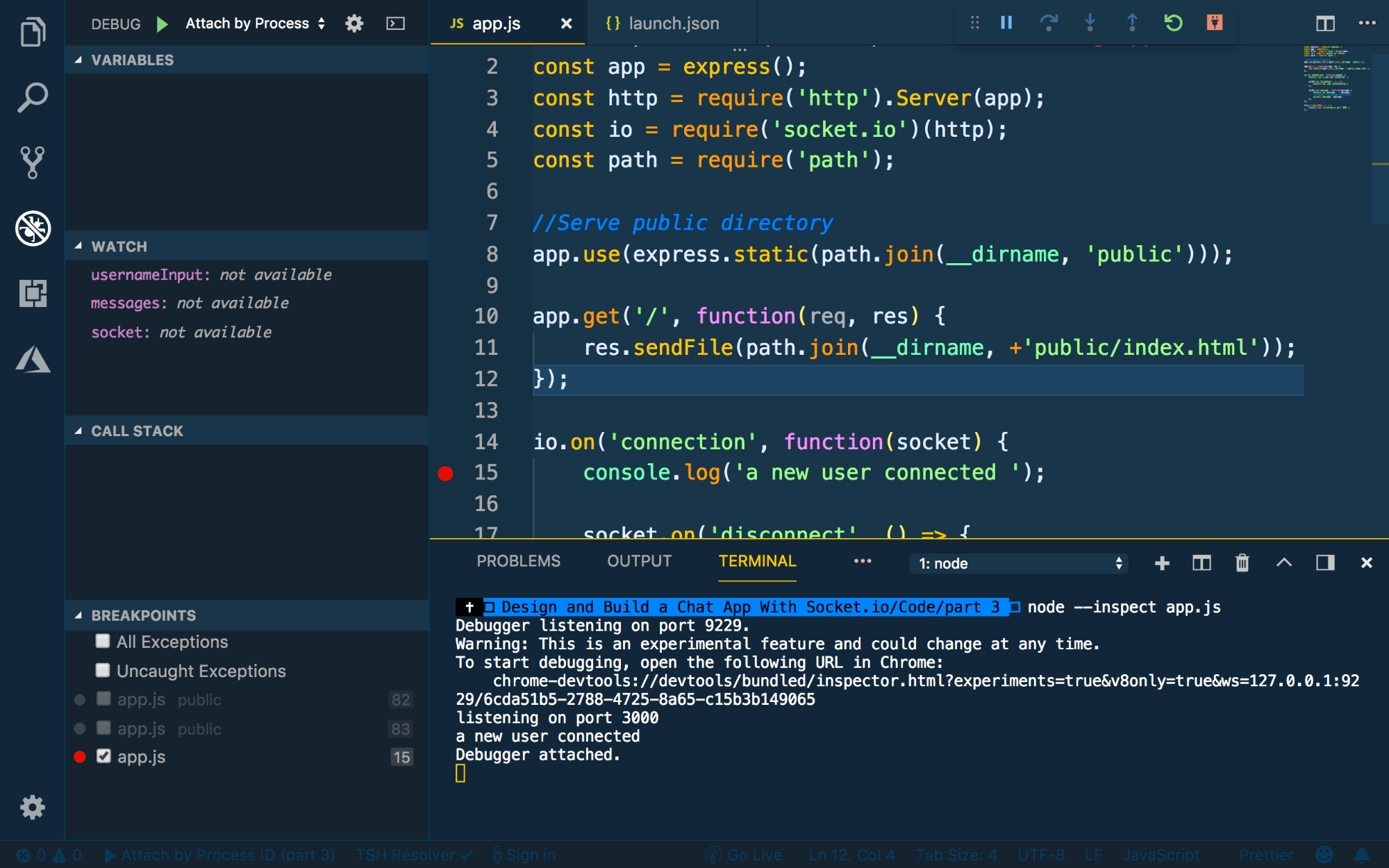
Task: Toggle the All Exceptions breakpoint checkbox
Action: click(x=101, y=642)
